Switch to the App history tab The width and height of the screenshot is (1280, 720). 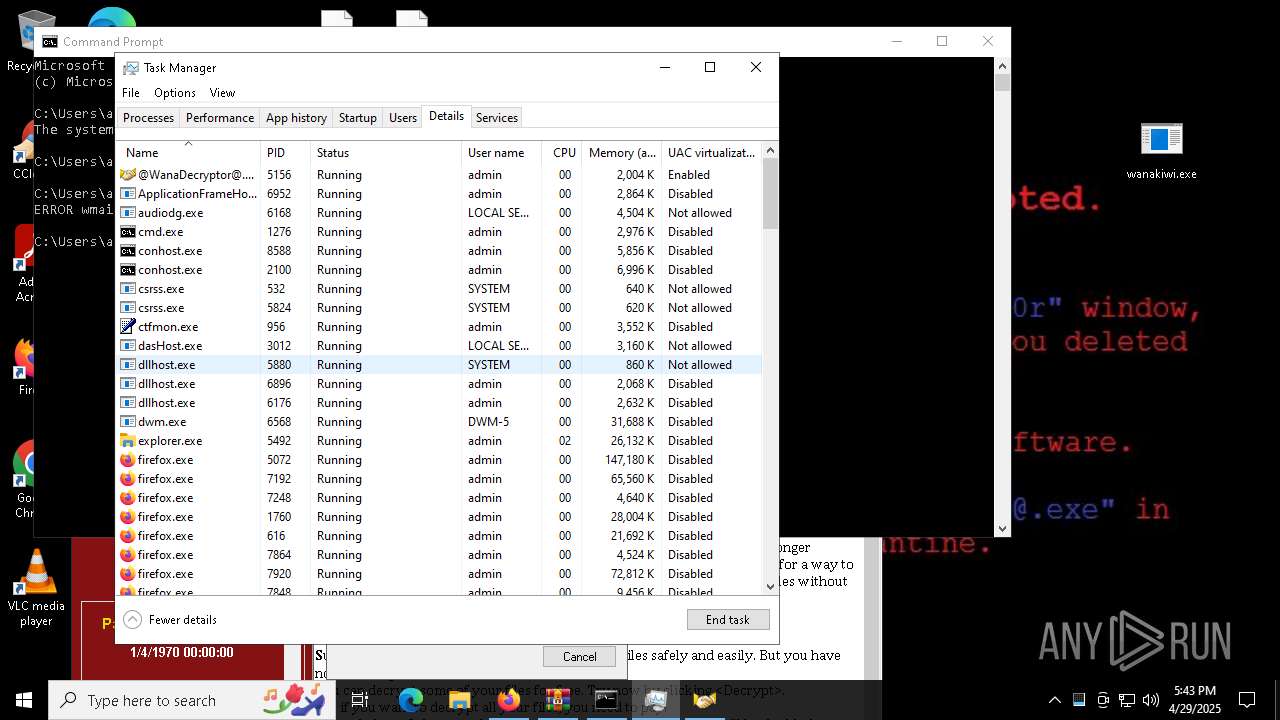pos(296,118)
